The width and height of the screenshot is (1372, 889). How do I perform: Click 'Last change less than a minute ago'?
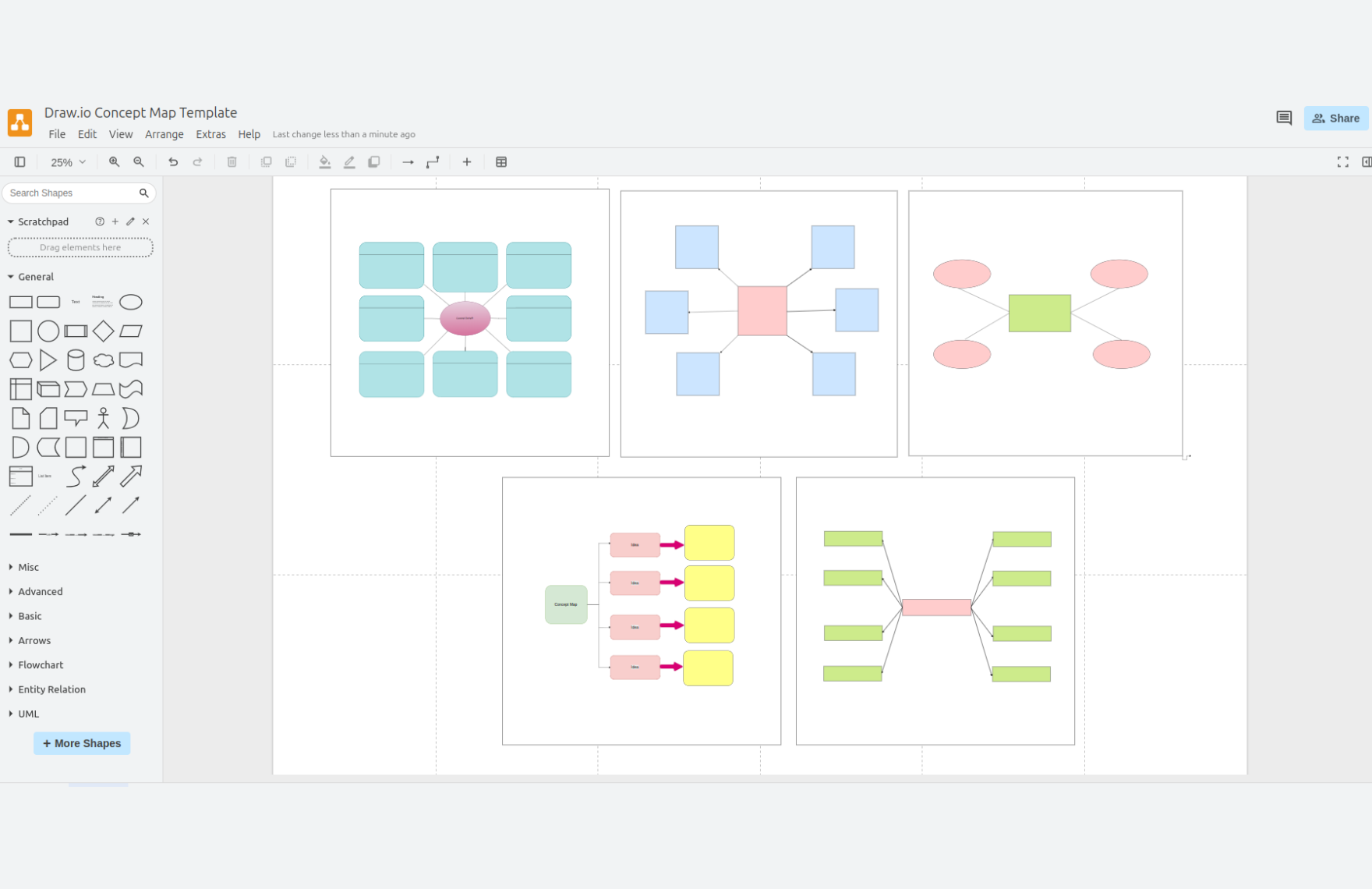tap(344, 134)
